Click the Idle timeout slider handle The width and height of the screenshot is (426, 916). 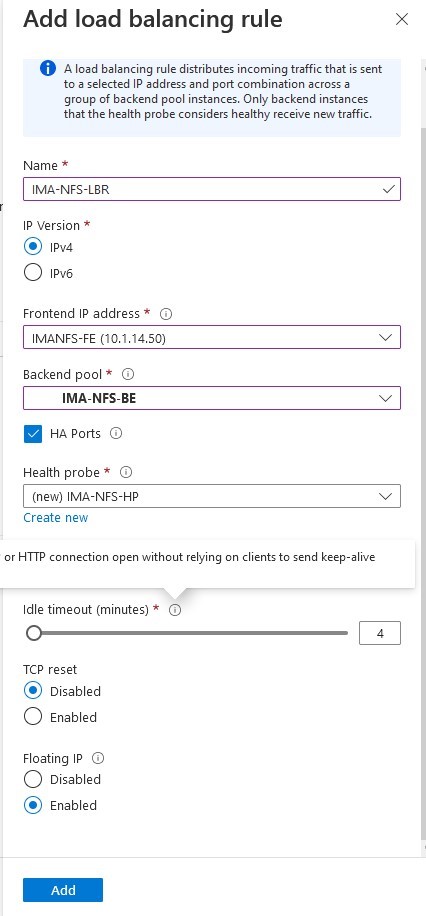point(34,633)
